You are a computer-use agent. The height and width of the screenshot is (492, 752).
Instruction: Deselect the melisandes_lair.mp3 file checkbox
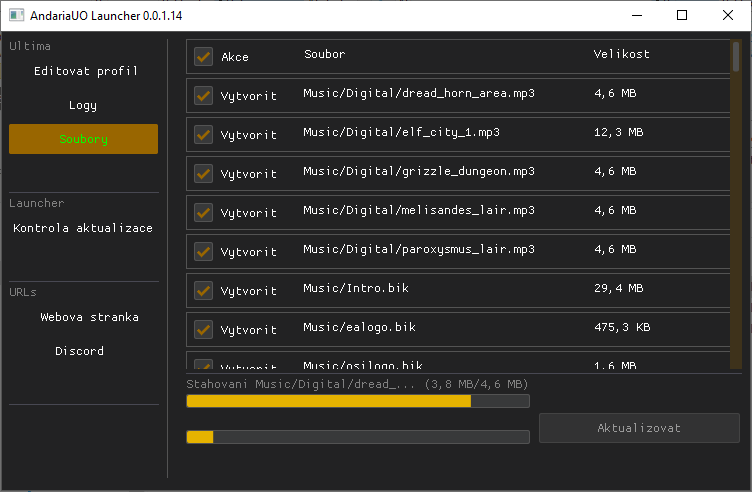pyautogui.click(x=203, y=212)
